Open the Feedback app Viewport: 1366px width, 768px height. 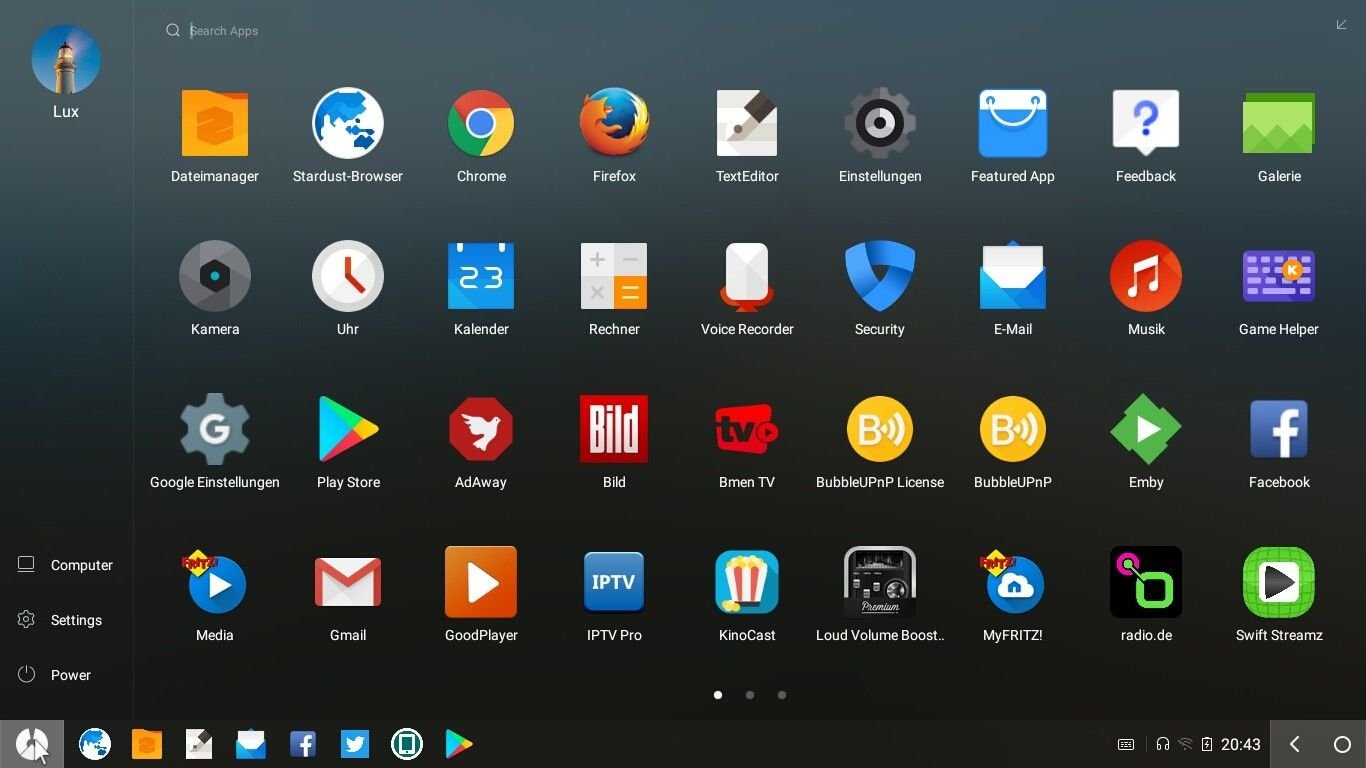[1146, 123]
